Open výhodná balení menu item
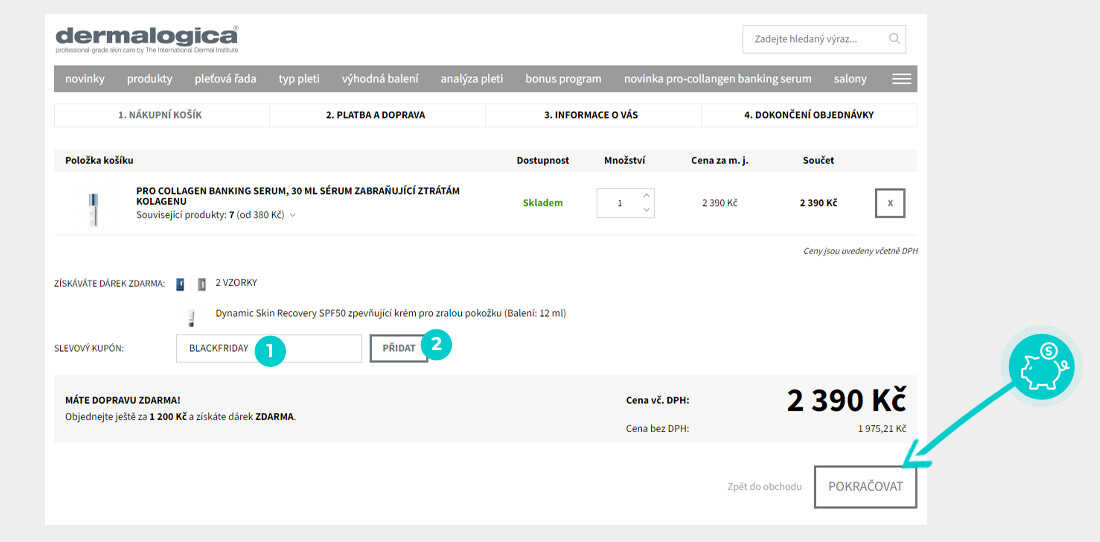 (x=380, y=79)
